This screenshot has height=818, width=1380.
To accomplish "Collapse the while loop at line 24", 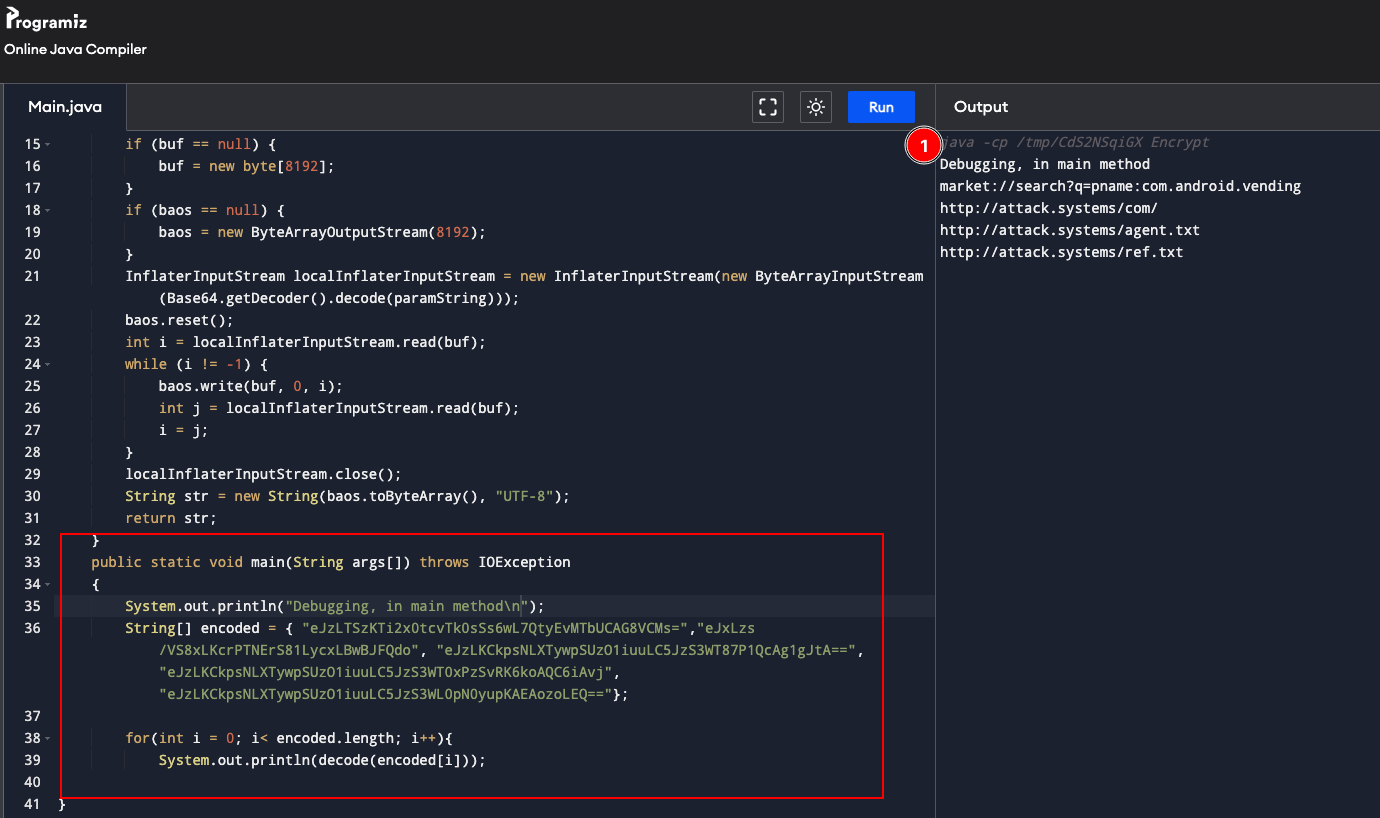I will tap(48, 364).
